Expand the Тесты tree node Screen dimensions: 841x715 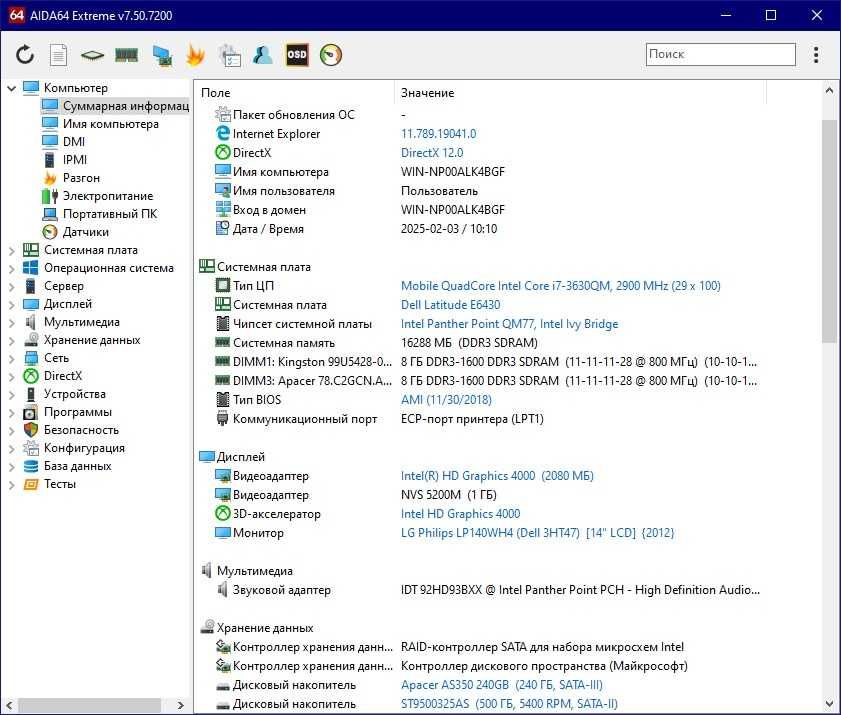pos(11,484)
